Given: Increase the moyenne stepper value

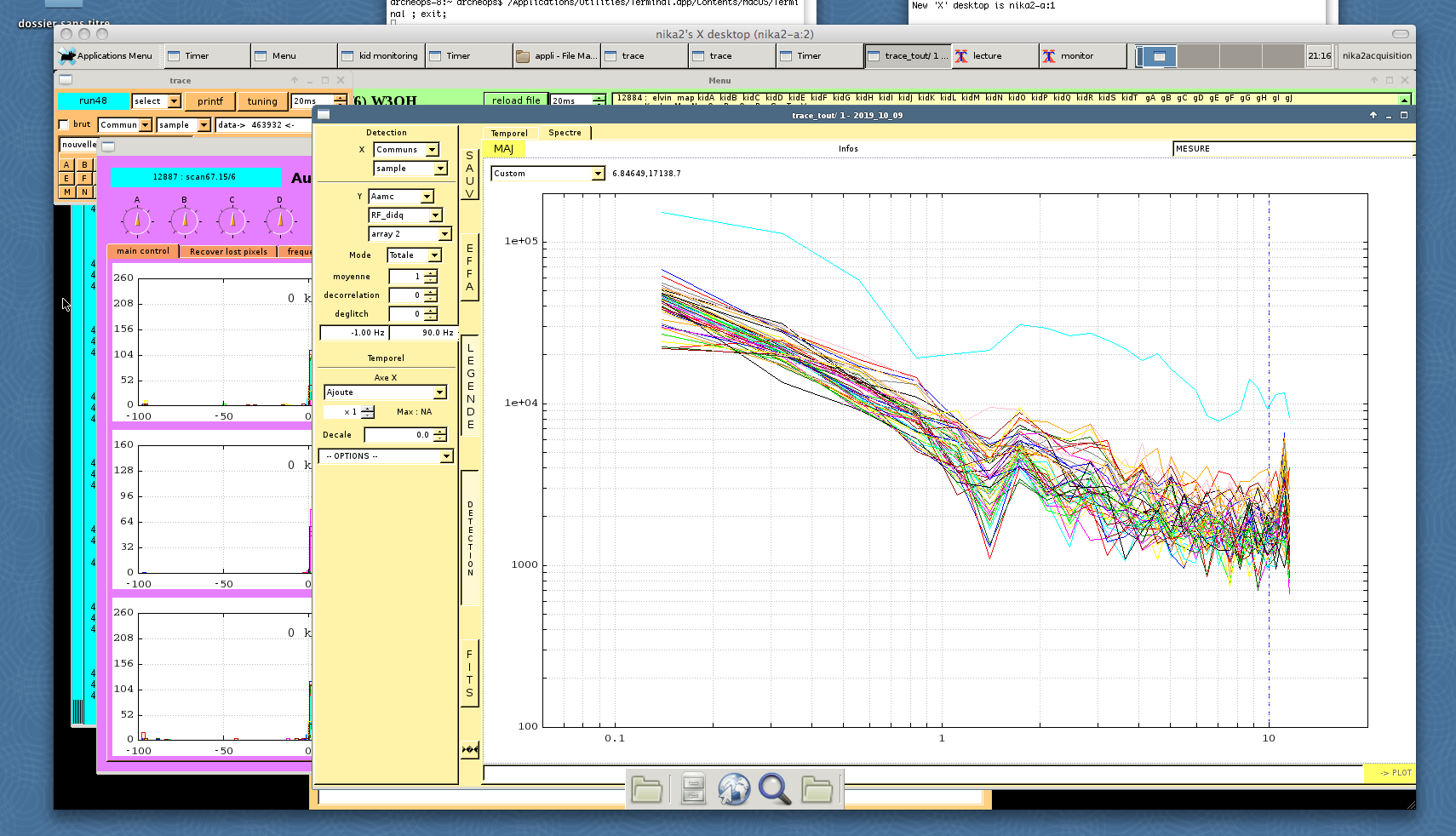Looking at the screenshot, I should pos(431,273).
